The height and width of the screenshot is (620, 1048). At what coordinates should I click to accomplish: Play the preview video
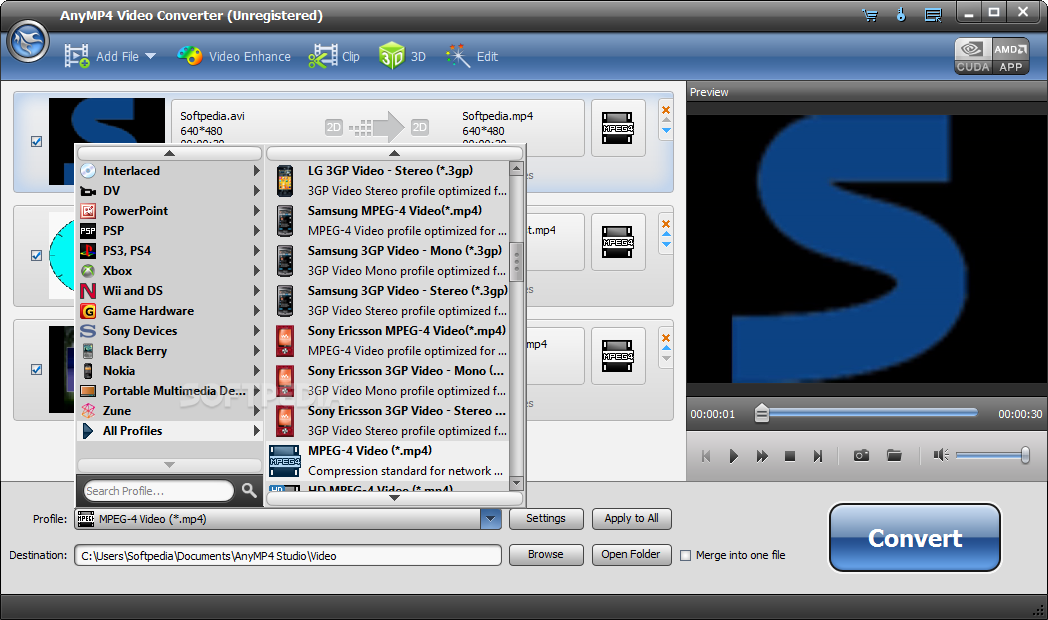coord(734,456)
